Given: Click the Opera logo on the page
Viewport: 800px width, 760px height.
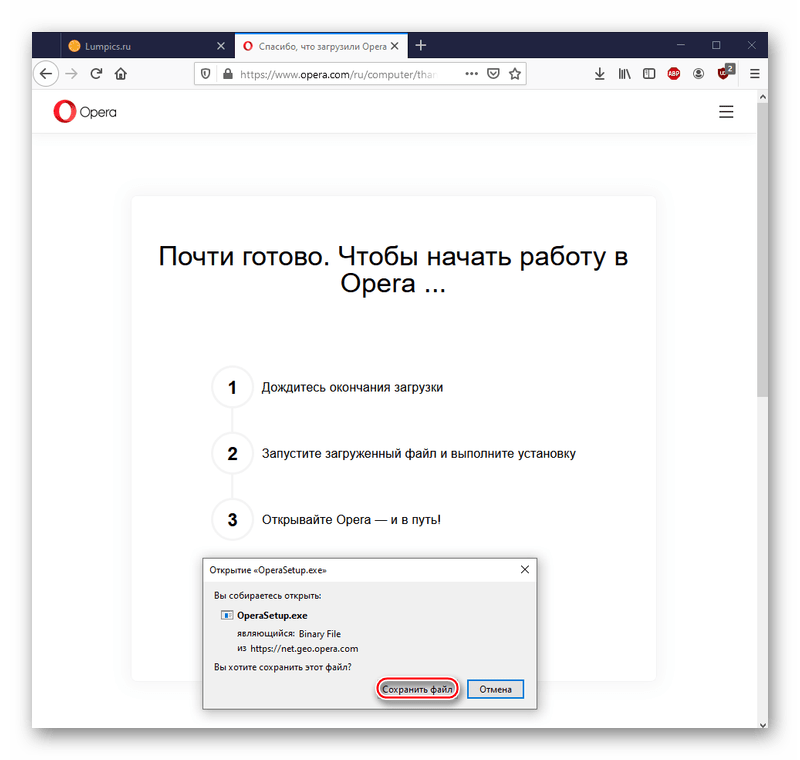Looking at the screenshot, I should pyautogui.click(x=85, y=112).
